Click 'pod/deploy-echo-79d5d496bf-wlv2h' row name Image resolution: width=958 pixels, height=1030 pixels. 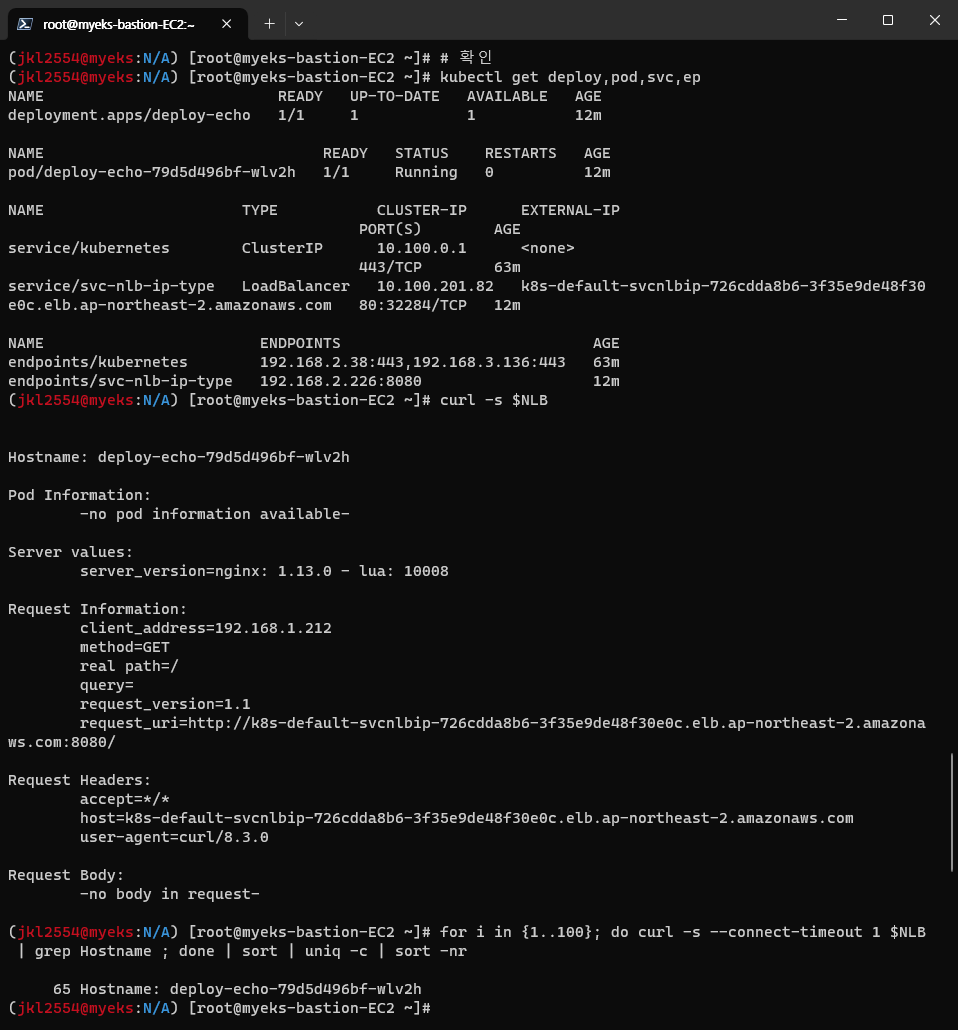[152, 172]
